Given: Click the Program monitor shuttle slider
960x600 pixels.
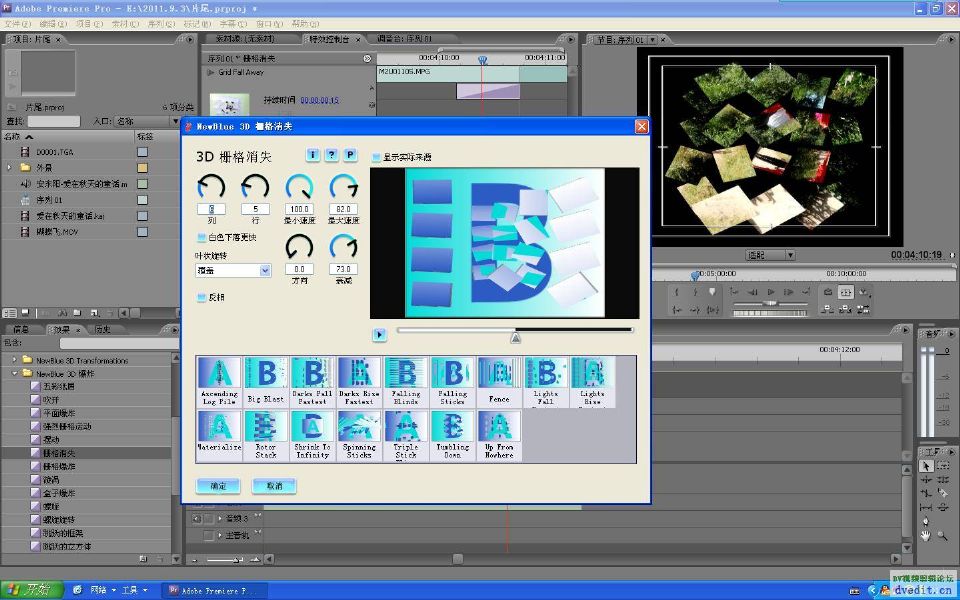Looking at the screenshot, I should (770, 304).
